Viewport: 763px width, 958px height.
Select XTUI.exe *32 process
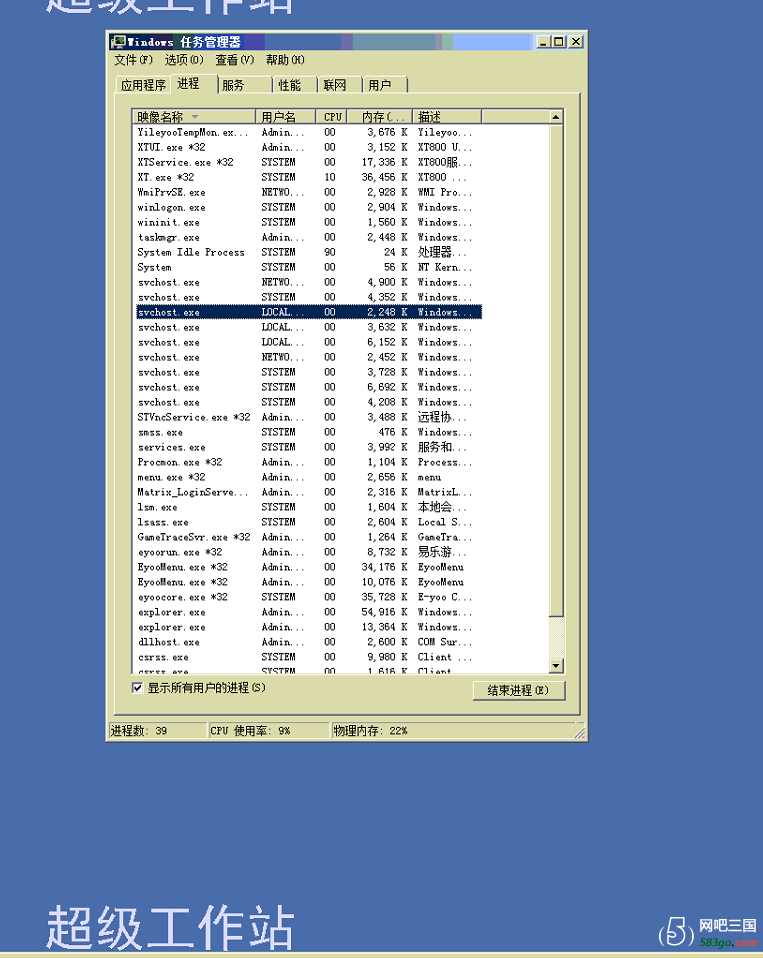308,147
